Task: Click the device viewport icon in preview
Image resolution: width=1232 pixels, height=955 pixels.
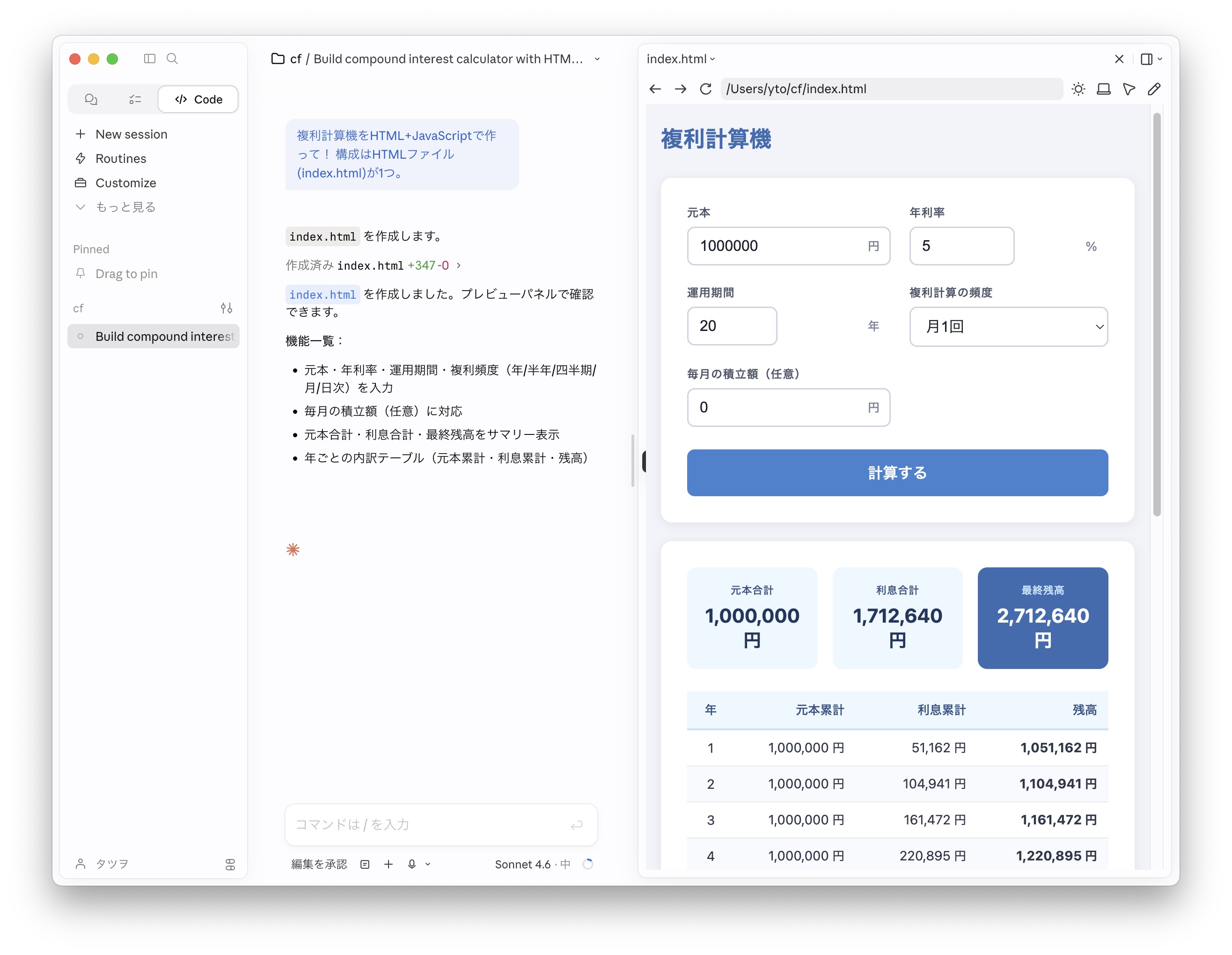Action: [x=1104, y=88]
